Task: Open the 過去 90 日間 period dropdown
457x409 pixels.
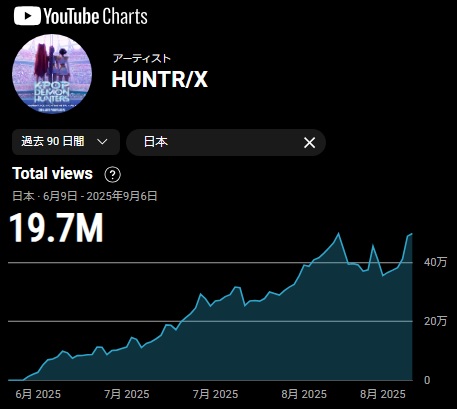Action: click(66, 142)
